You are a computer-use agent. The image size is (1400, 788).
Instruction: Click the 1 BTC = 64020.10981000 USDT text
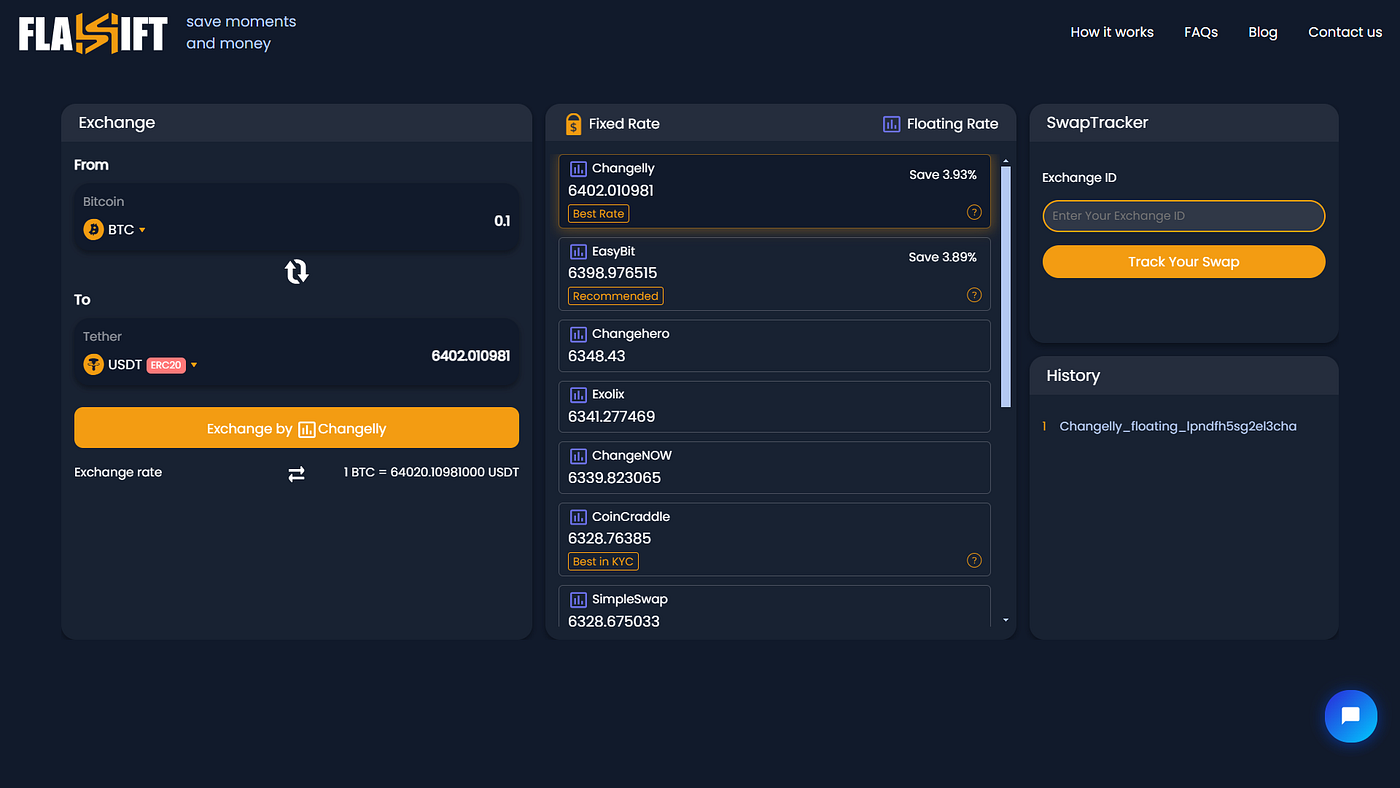(431, 472)
